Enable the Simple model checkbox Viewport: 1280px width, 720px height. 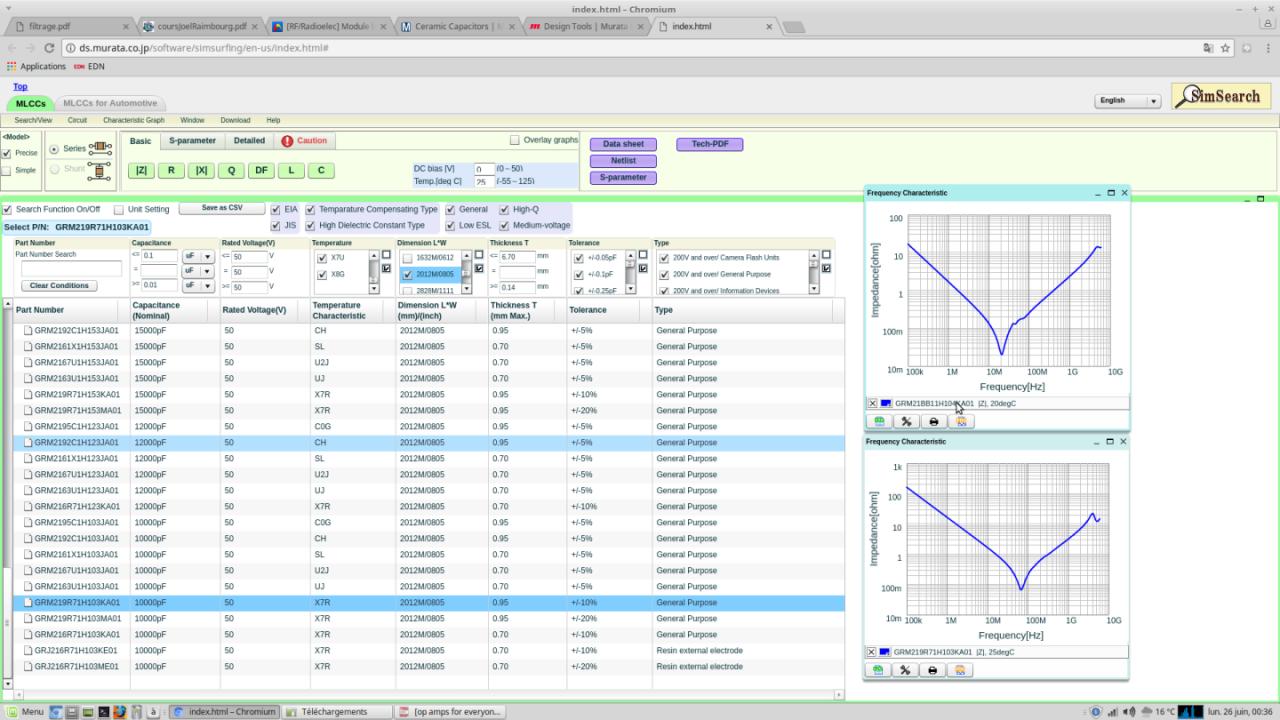pos(7,170)
